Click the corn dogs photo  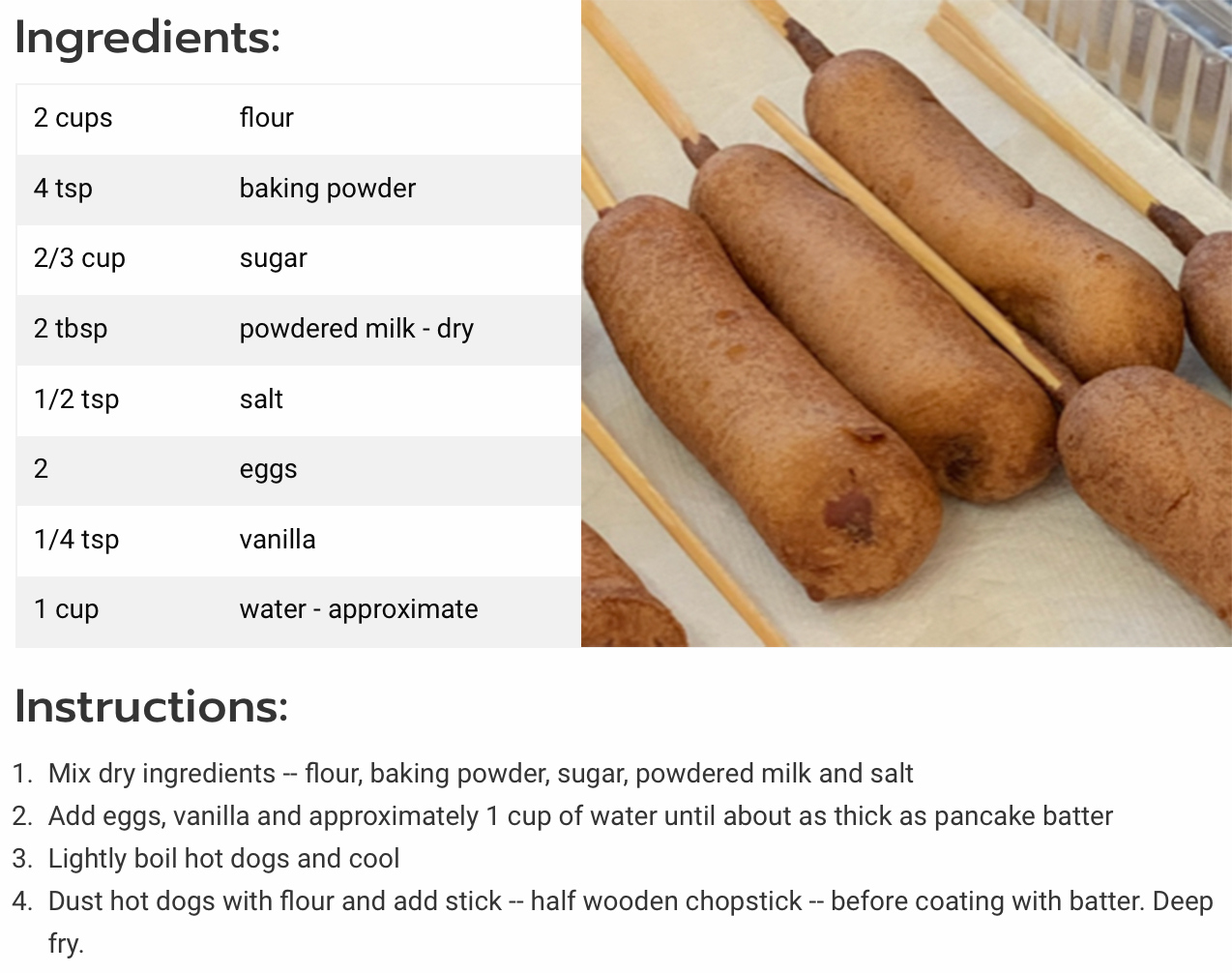click(906, 323)
